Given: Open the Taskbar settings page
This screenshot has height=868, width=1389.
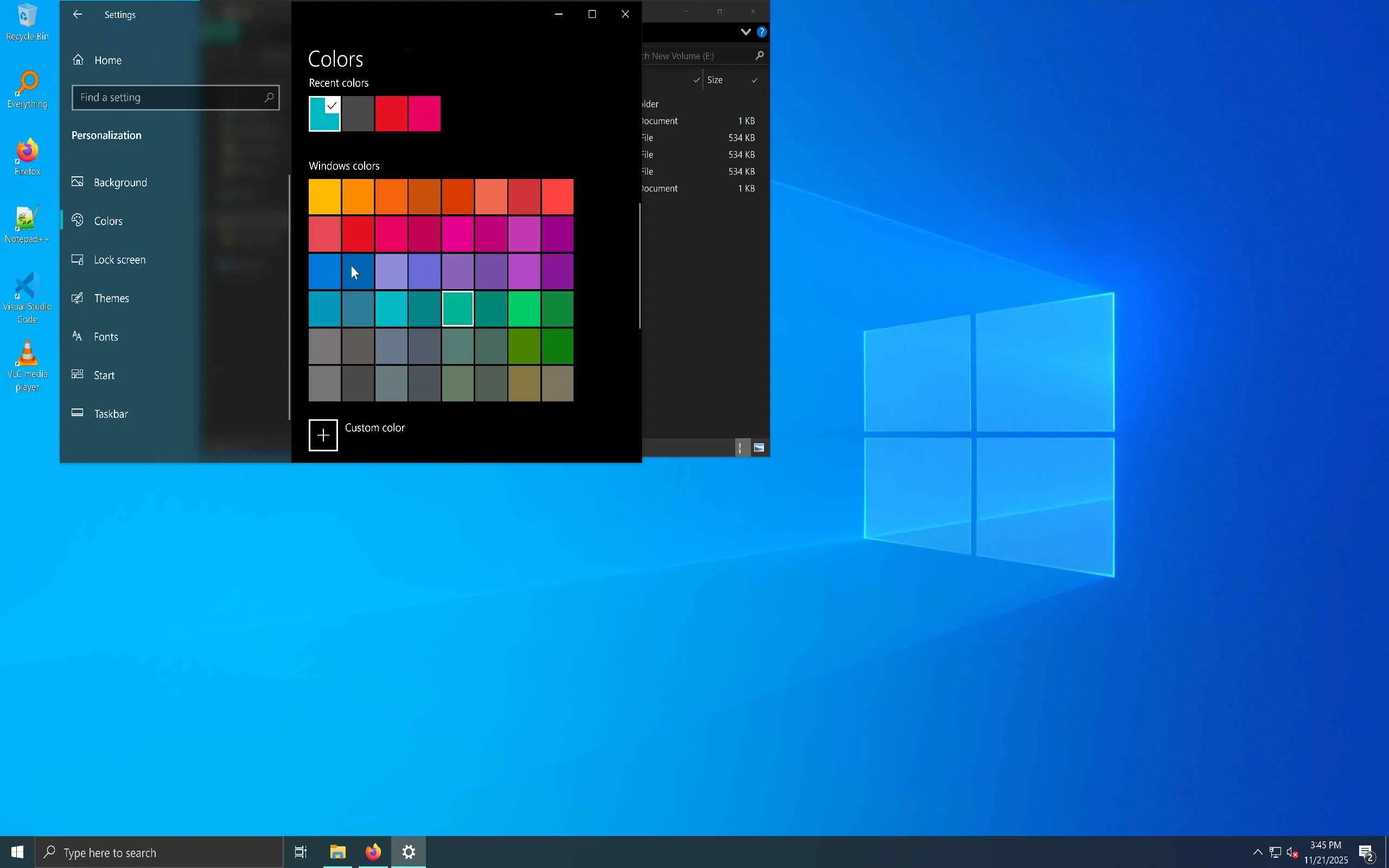Looking at the screenshot, I should point(111,414).
